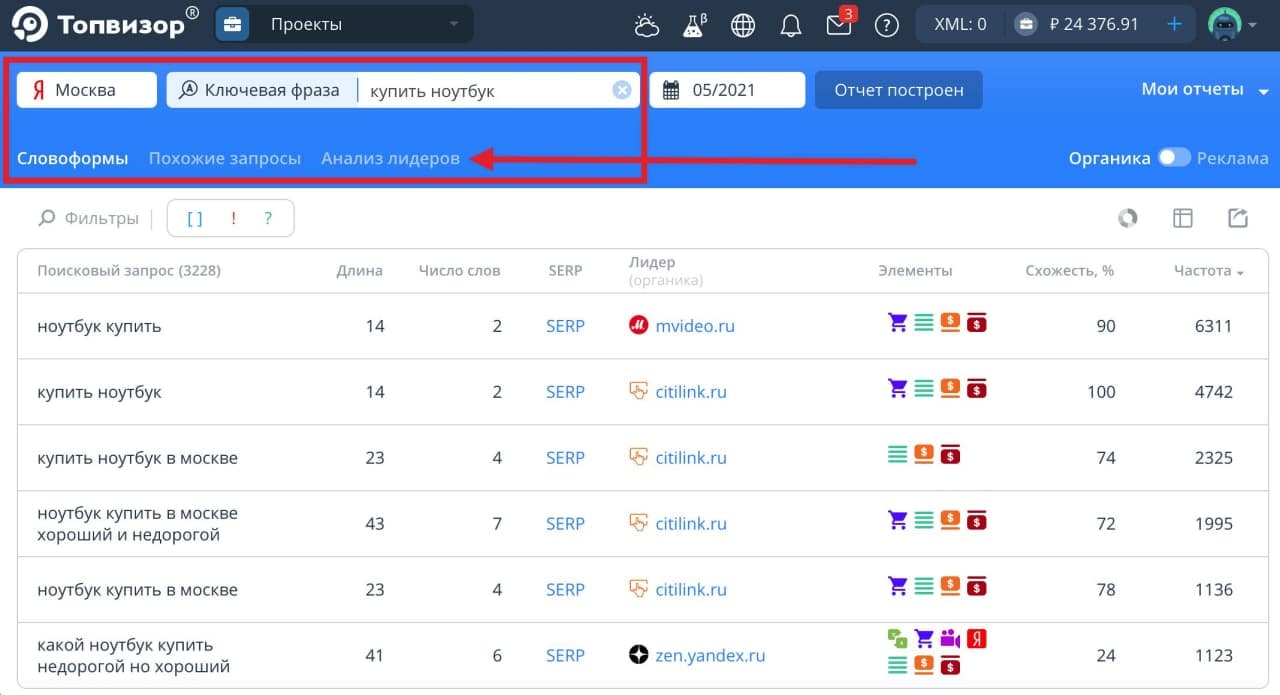1280x695 pixels.
Task: Select query ноутбук купить в москве хороший
Action: pyautogui.click(x=137, y=524)
